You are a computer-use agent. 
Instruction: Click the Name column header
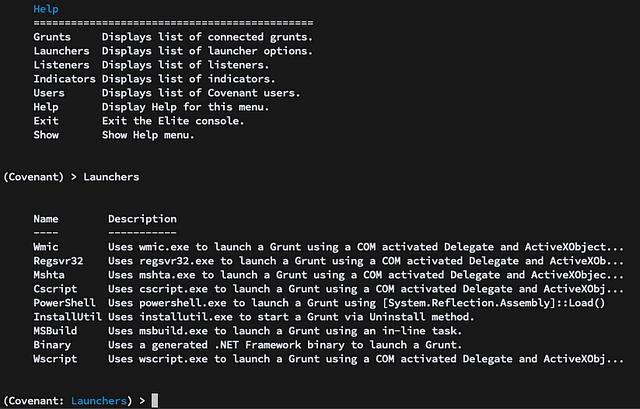46,219
